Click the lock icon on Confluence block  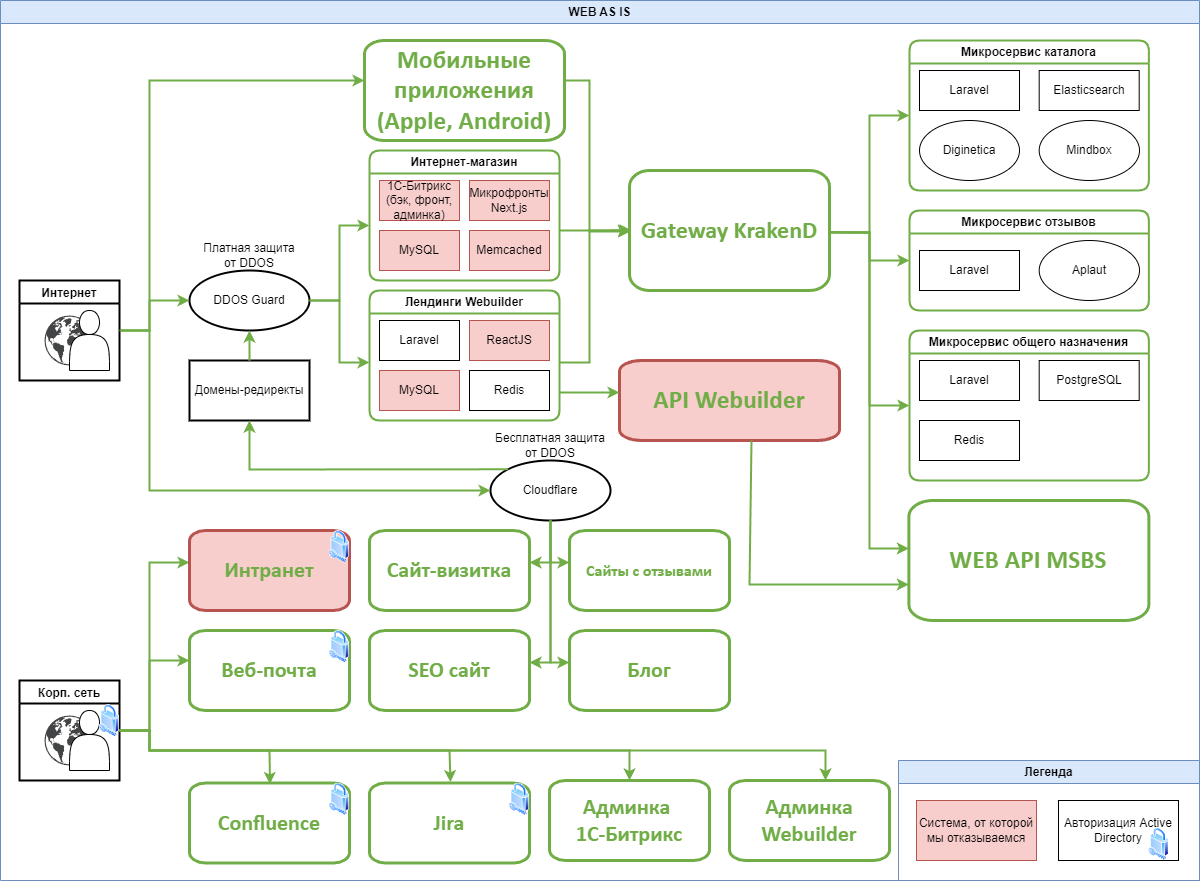(339, 797)
